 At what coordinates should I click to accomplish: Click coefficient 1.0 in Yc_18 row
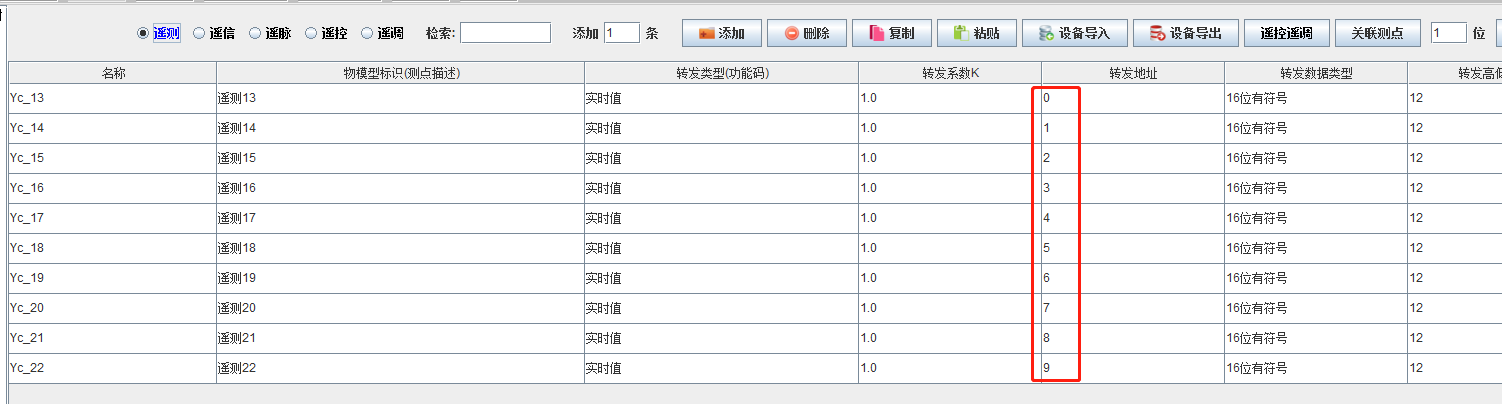950,248
